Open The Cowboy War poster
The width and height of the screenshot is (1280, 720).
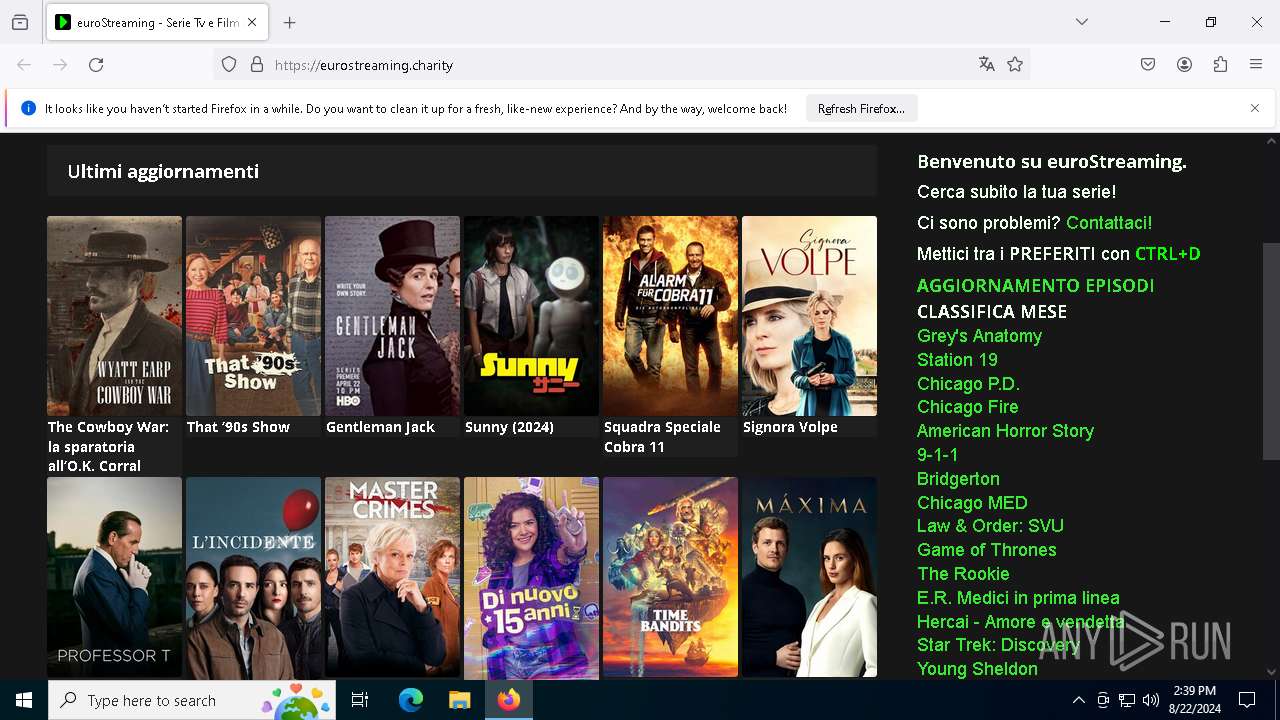pos(114,316)
